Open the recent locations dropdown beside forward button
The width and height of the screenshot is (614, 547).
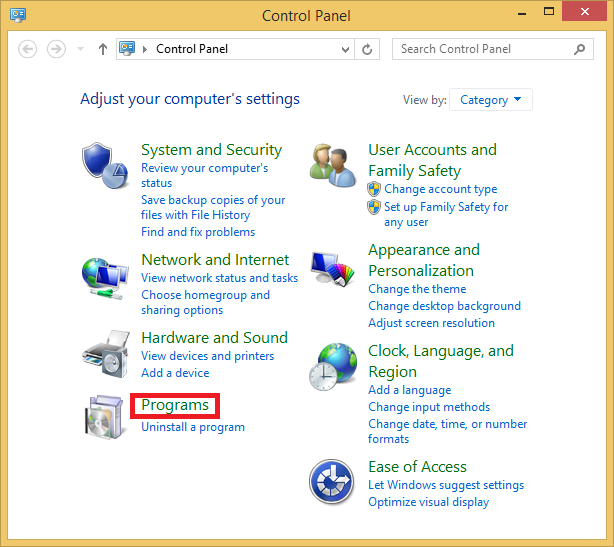80,49
